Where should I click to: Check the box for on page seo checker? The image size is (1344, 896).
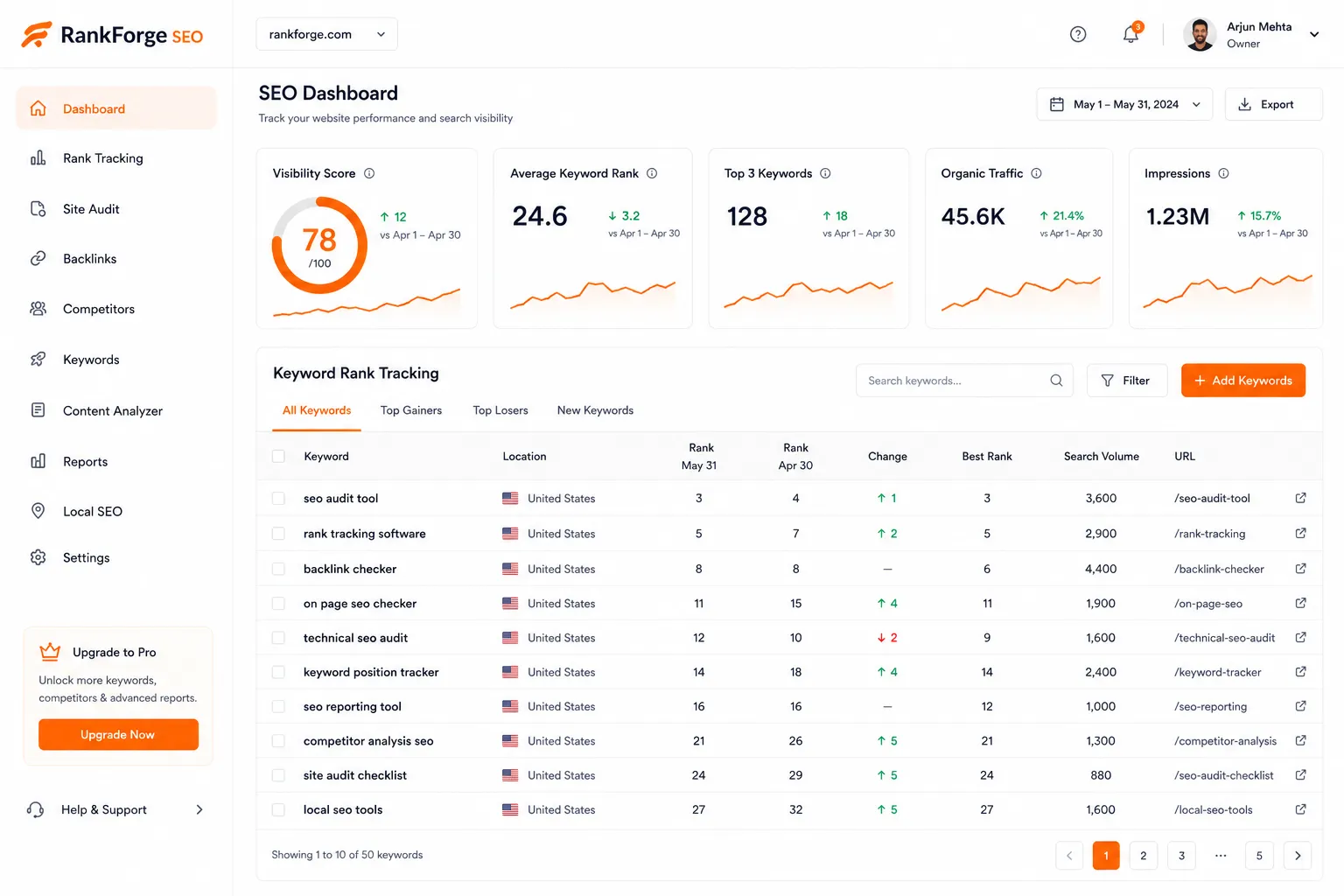click(278, 603)
